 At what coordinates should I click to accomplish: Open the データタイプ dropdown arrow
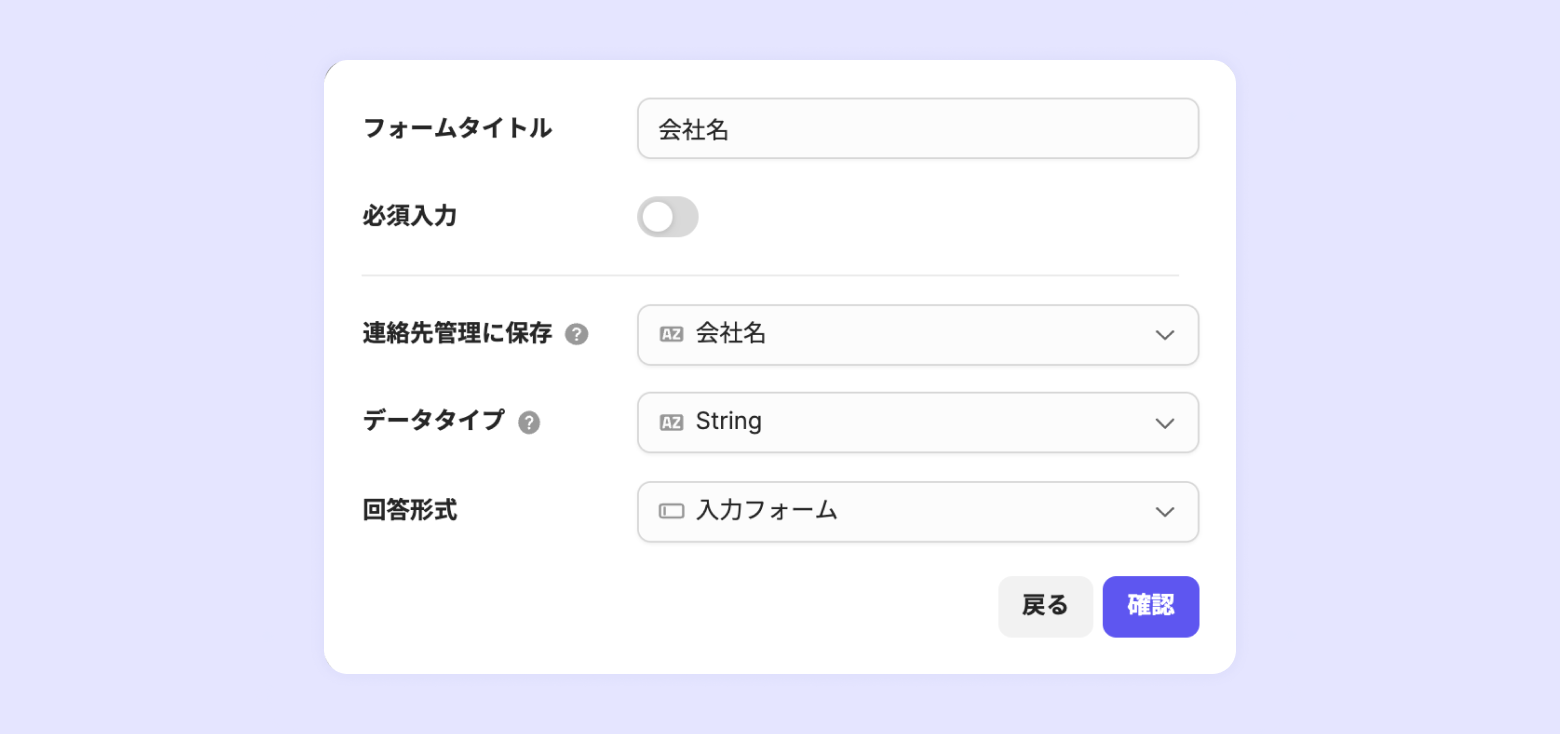pos(1164,423)
